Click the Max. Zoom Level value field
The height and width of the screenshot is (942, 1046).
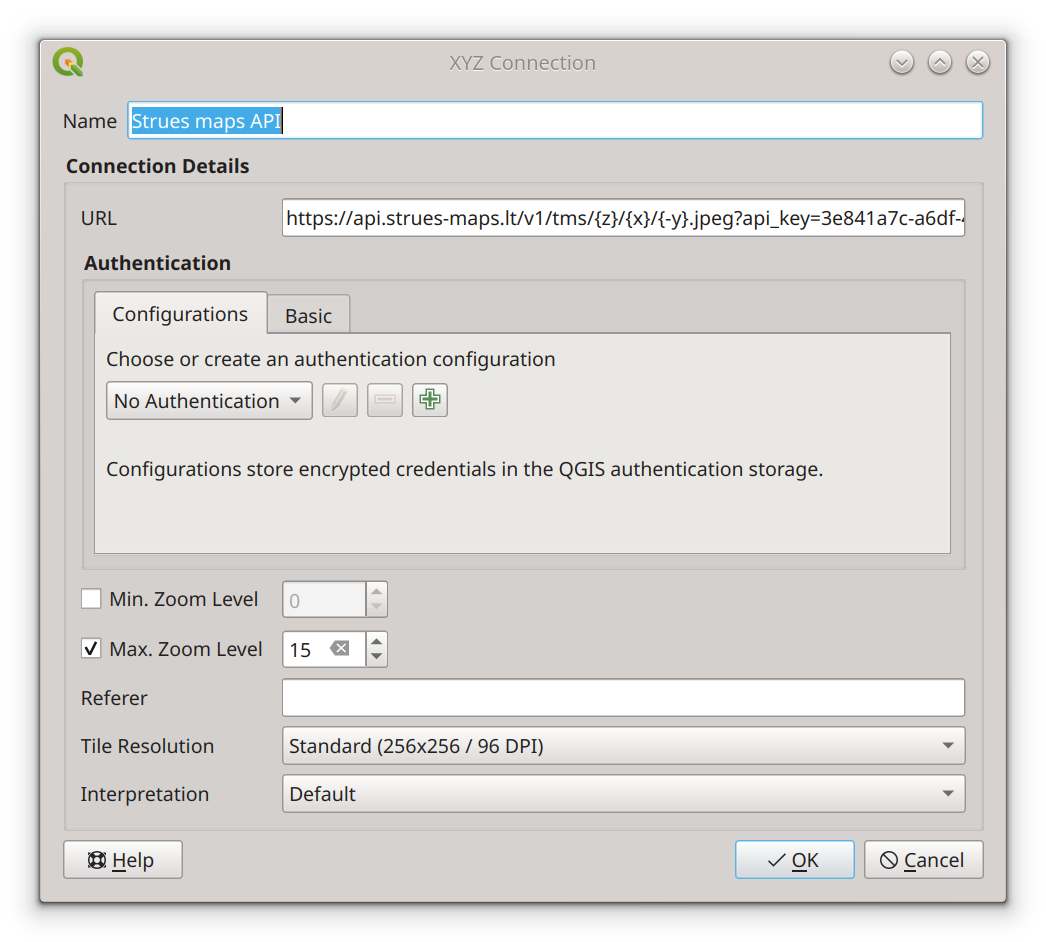(324, 649)
